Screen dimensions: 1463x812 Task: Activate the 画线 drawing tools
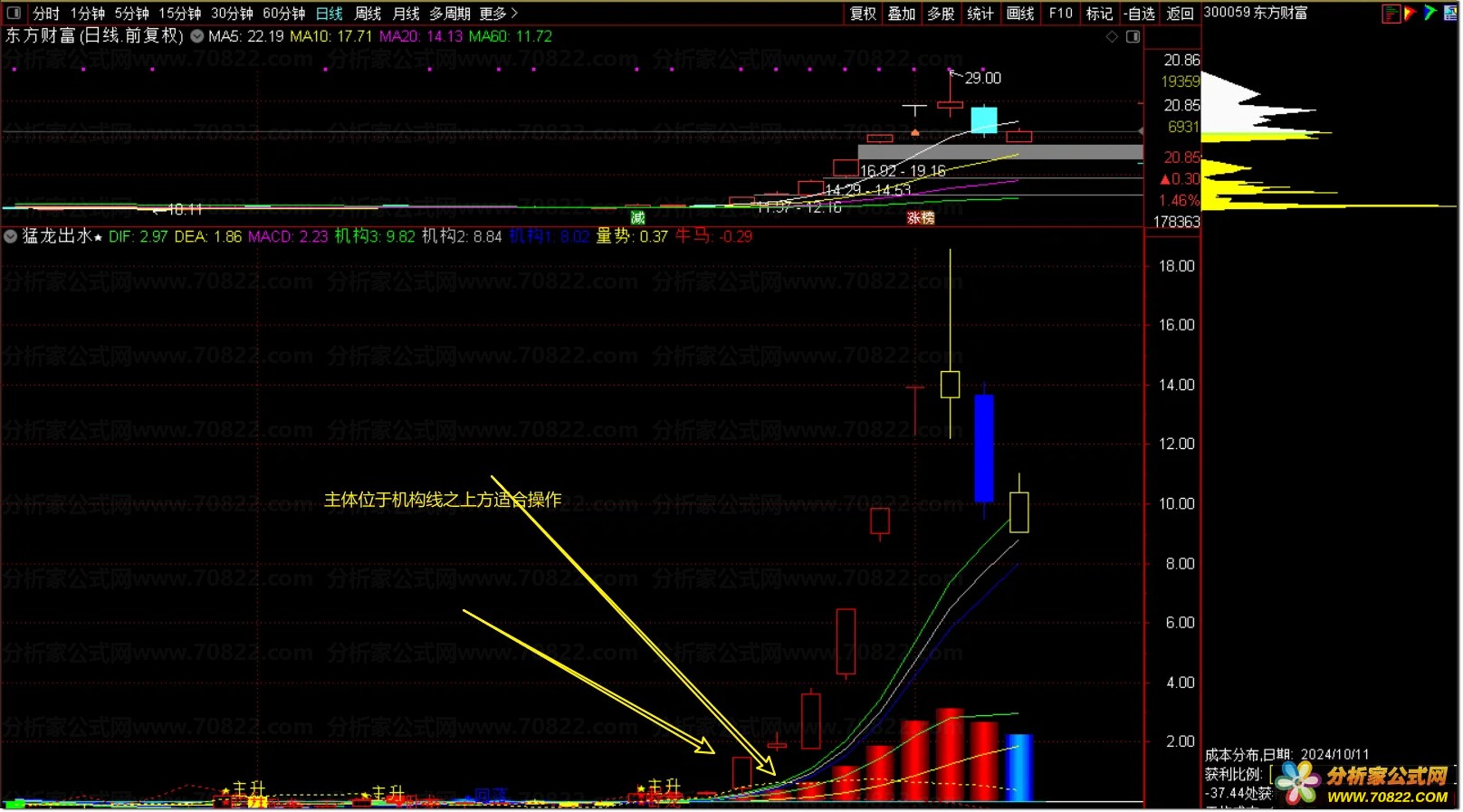point(1020,14)
